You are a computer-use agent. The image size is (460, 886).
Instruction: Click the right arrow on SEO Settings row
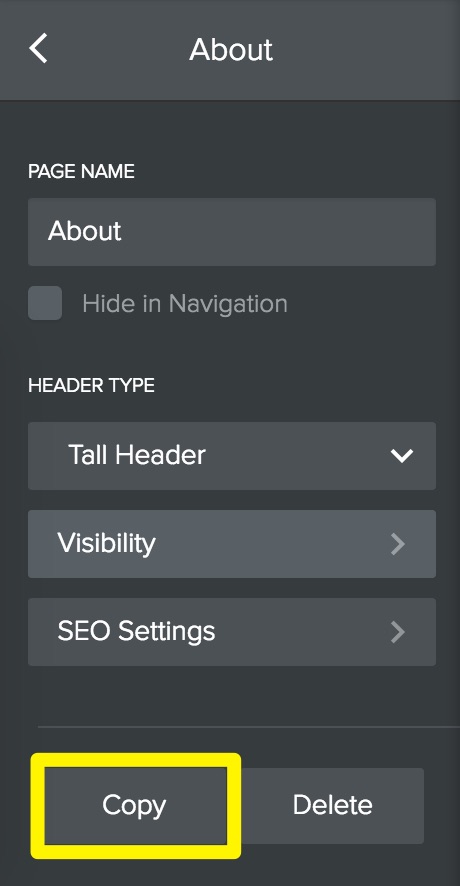(x=398, y=632)
